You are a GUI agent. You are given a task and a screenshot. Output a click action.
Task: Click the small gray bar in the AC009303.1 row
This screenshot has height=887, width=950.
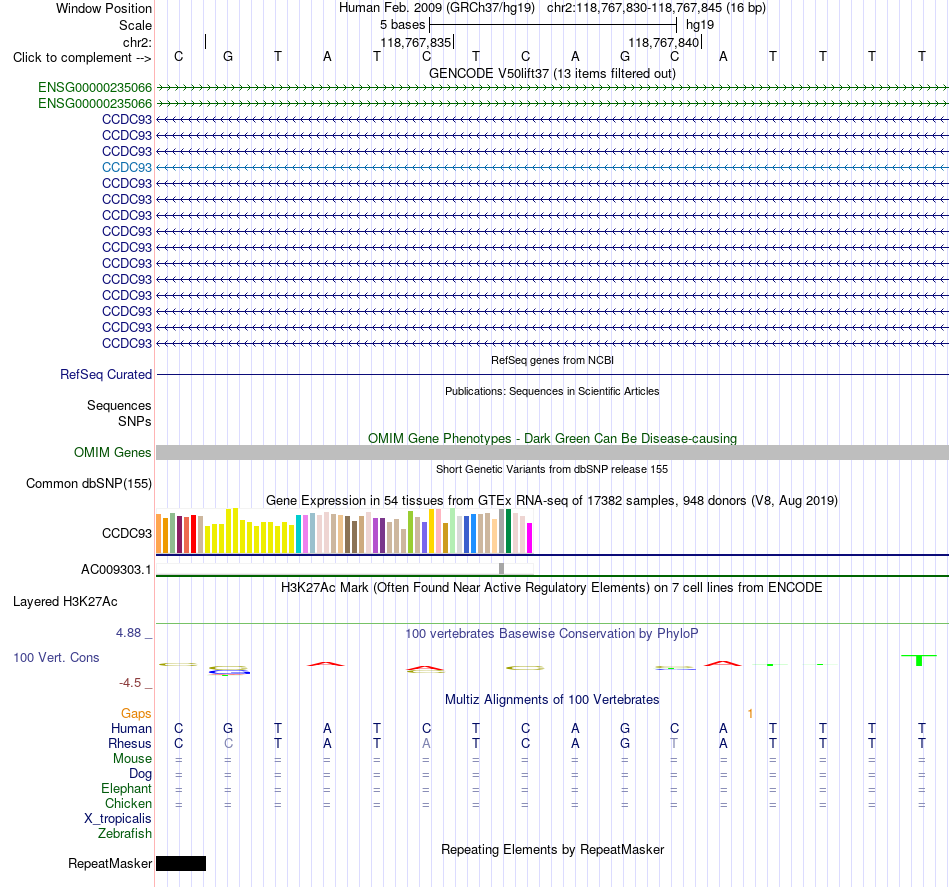(x=502, y=568)
